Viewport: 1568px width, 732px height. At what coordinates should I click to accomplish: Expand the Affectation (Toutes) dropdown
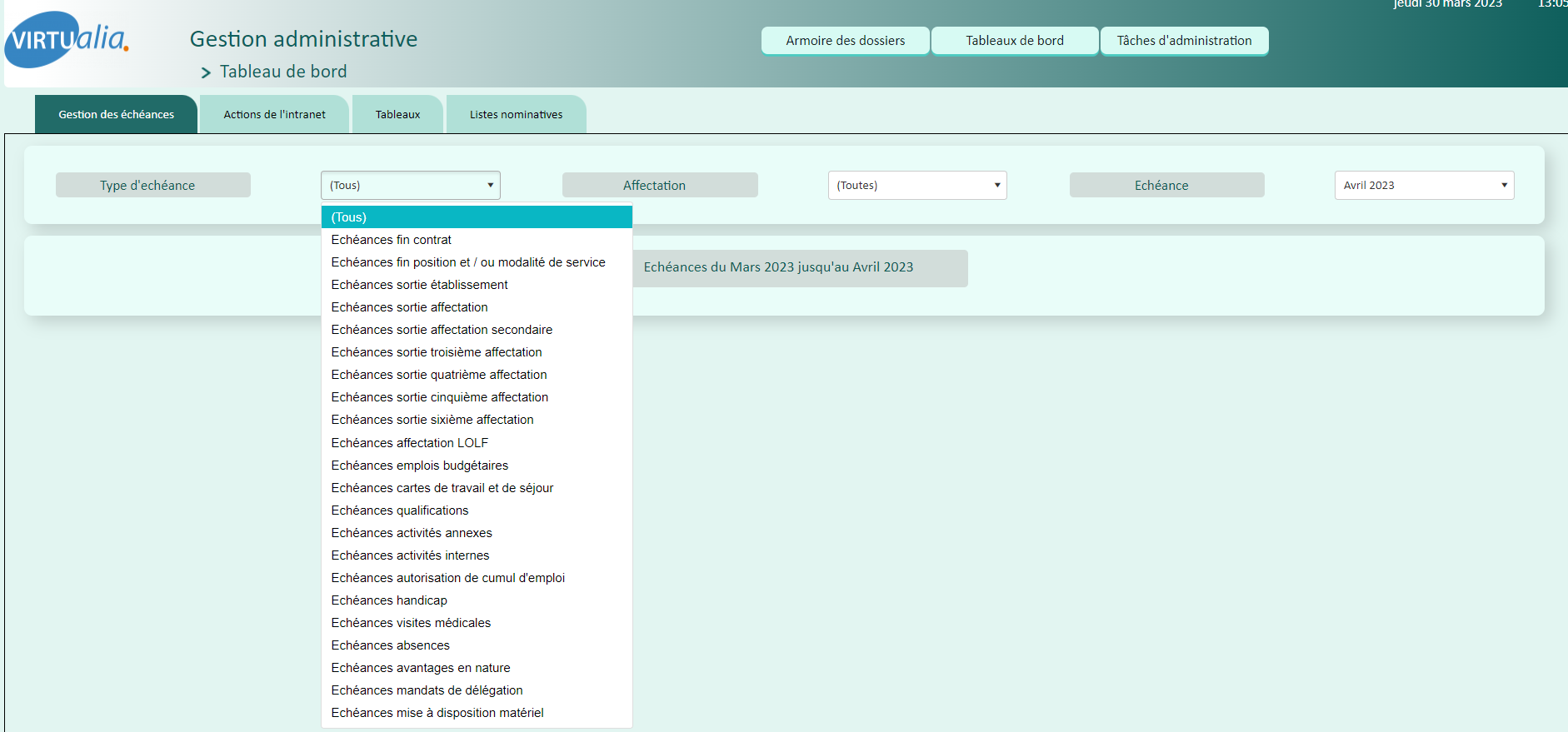(x=916, y=186)
